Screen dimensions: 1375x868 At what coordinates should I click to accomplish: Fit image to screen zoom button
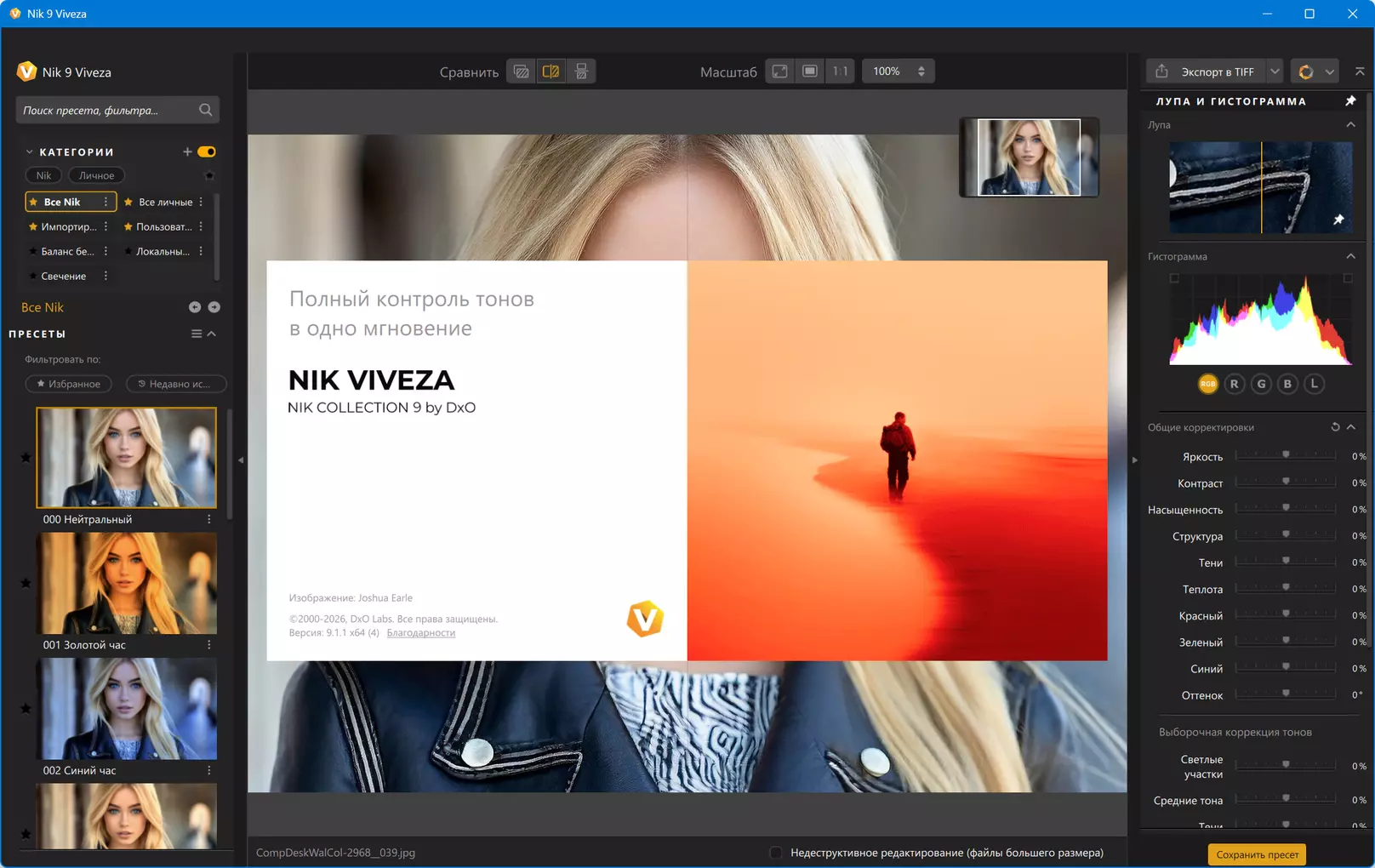779,71
